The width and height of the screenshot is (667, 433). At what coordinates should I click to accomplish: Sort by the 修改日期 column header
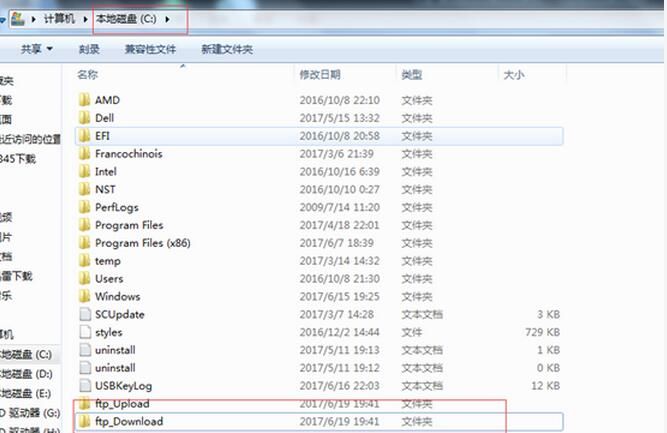(x=319, y=75)
